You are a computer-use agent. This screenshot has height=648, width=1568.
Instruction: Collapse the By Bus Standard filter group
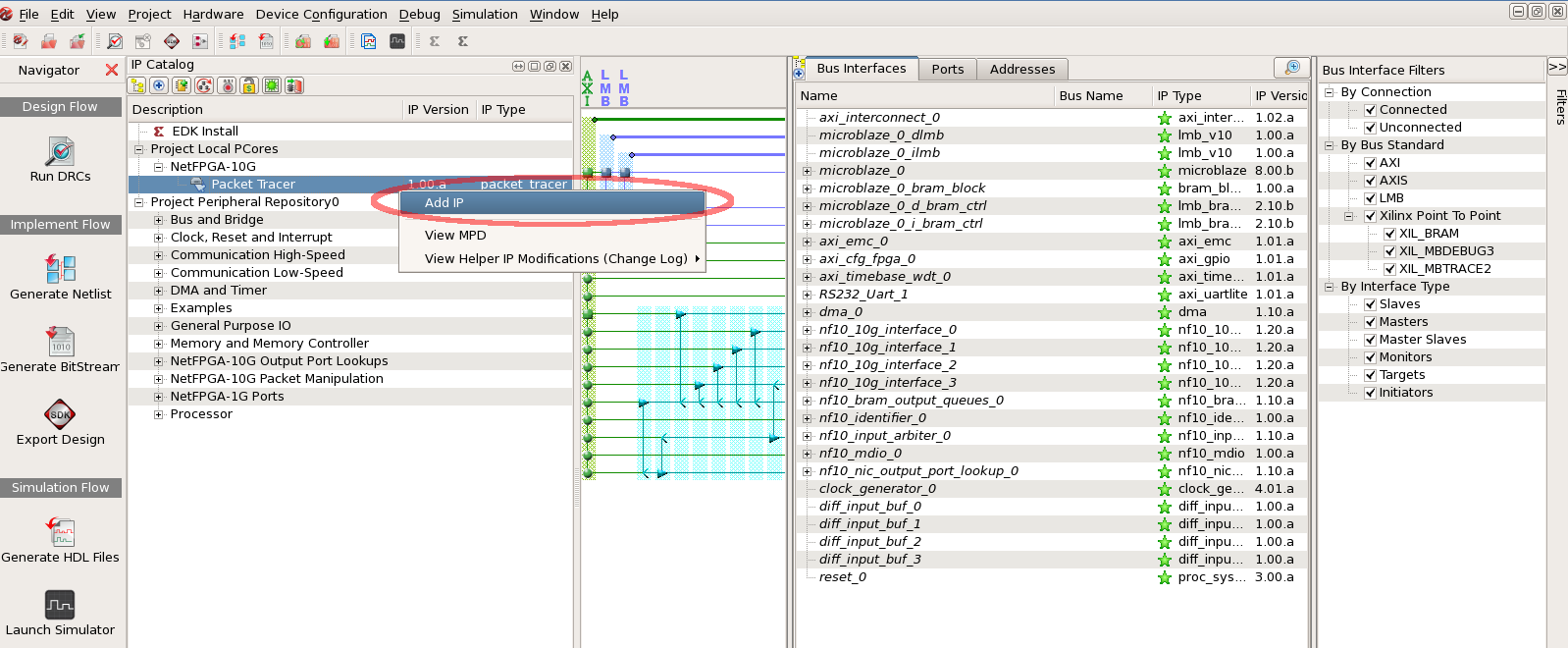(1330, 145)
